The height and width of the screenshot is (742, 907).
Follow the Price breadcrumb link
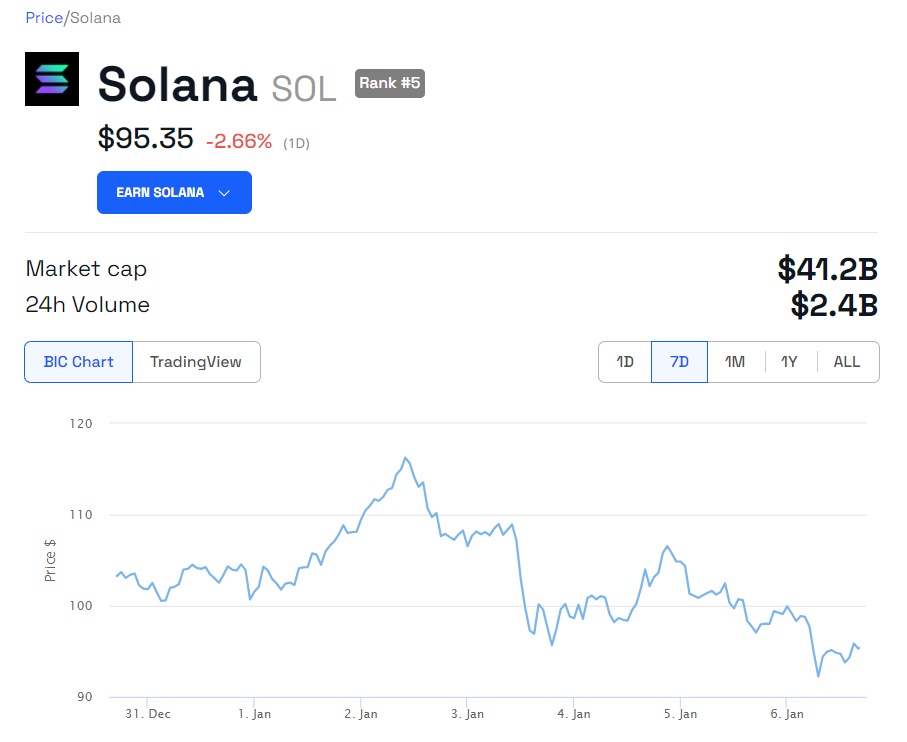pos(43,18)
